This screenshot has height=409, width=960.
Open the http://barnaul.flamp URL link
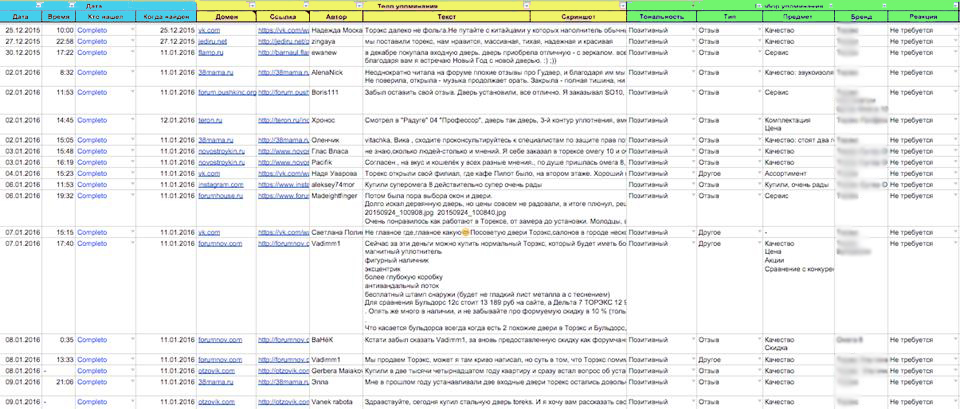click(x=283, y=53)
